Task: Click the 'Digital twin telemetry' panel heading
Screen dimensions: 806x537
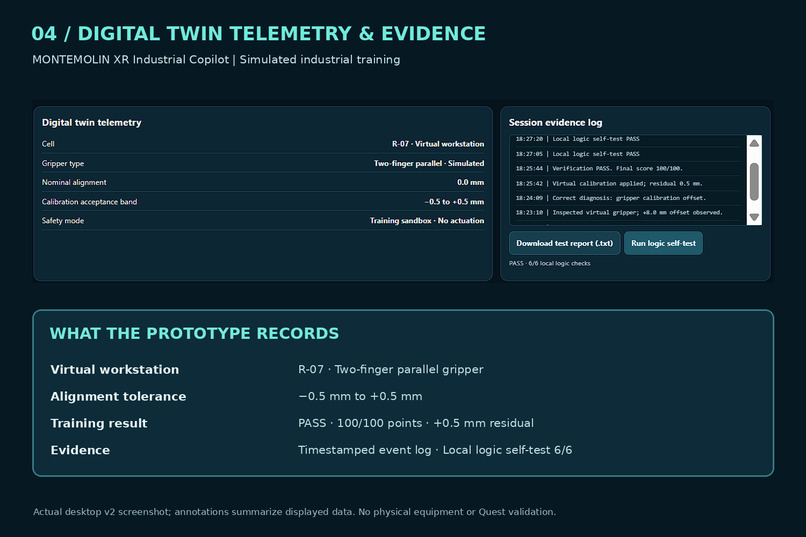Action: [x=91, y=122]
